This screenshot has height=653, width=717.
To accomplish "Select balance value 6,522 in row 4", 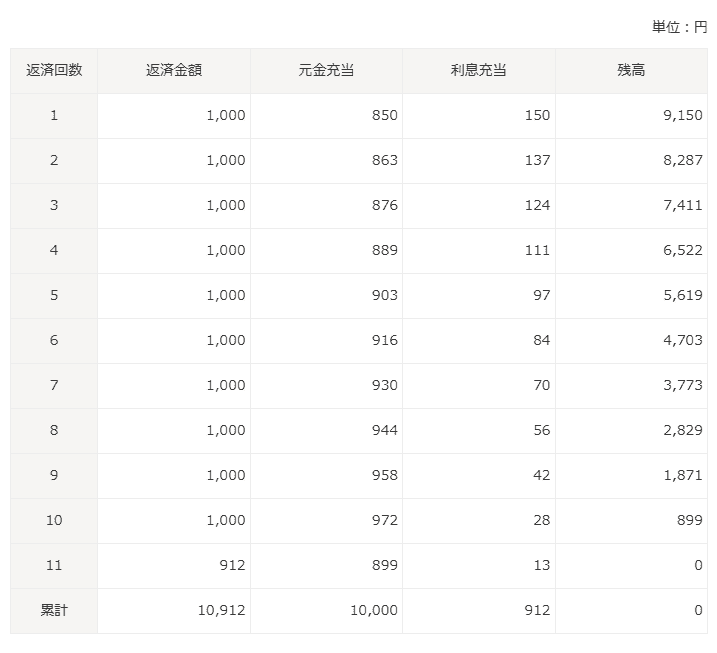I will (683, 250).
